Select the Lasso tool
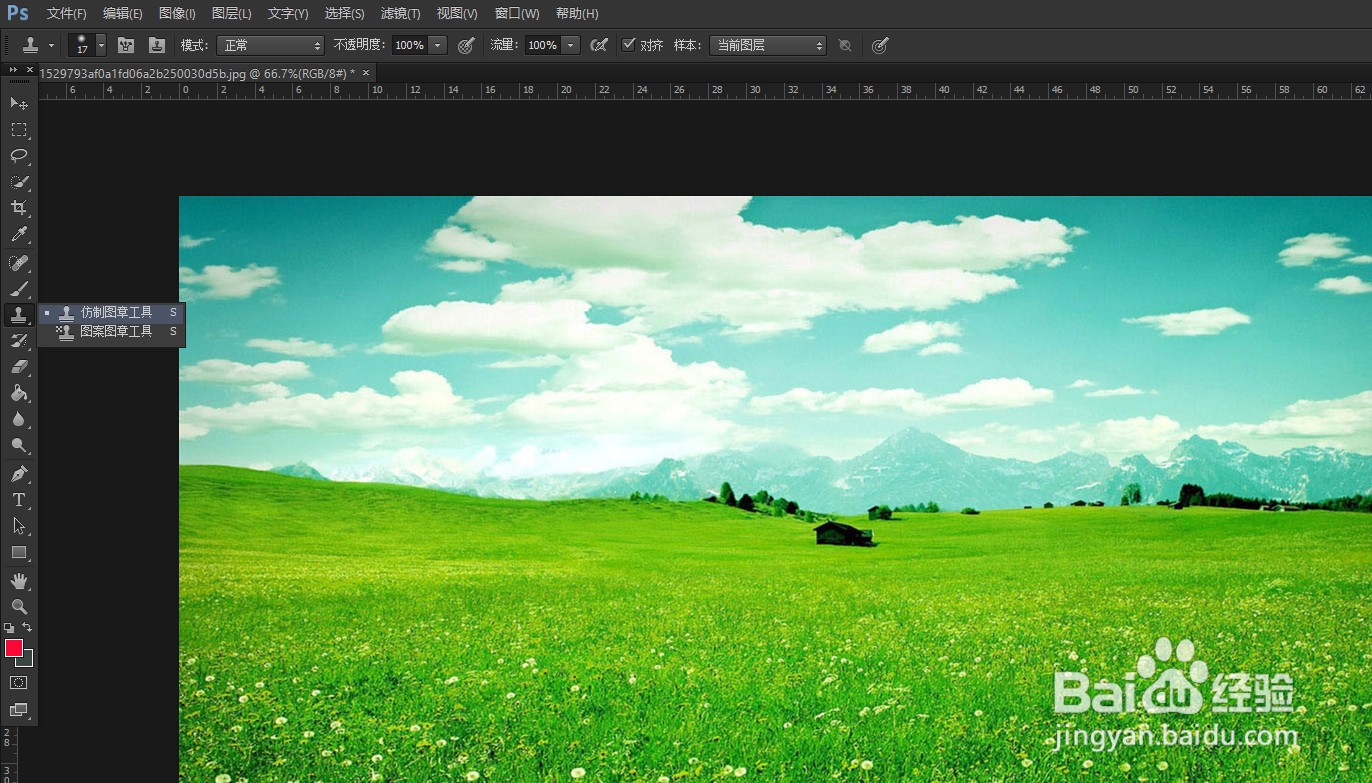The image size is (1372, 783). click(18, 156)
